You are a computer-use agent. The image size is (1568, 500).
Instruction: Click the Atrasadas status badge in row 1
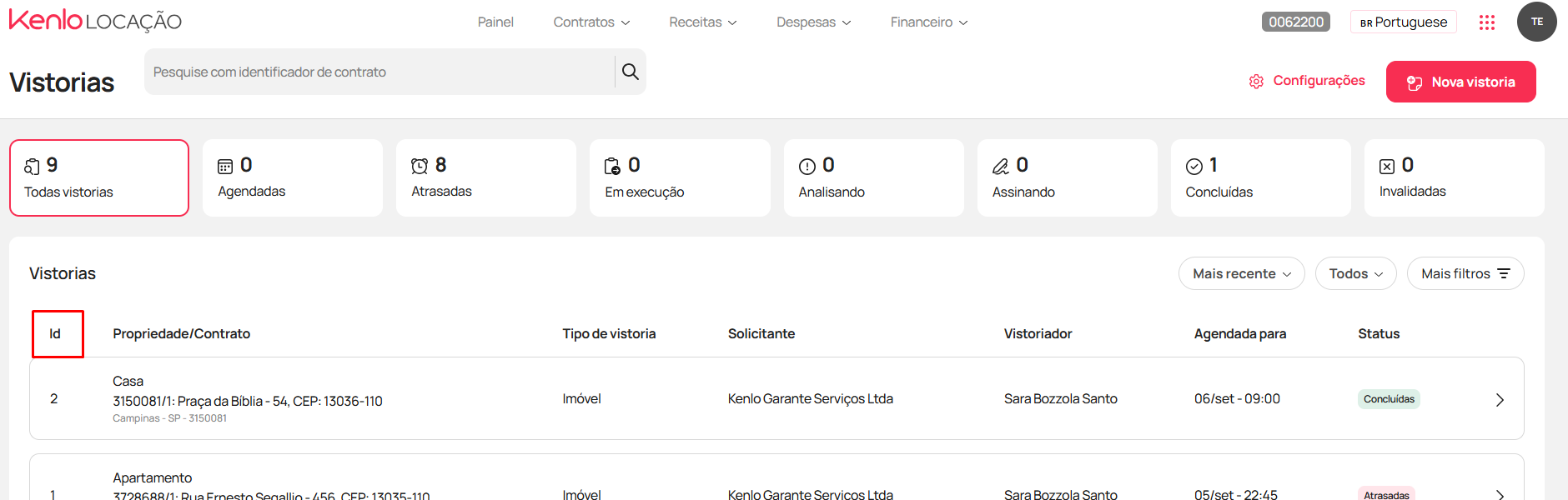tap(1386, 495)
